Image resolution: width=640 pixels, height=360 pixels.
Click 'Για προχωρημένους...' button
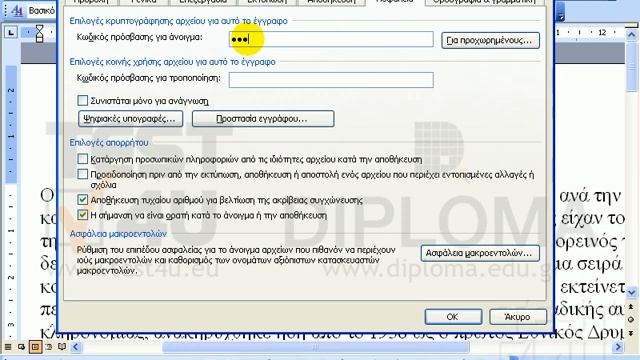[490, 40]
